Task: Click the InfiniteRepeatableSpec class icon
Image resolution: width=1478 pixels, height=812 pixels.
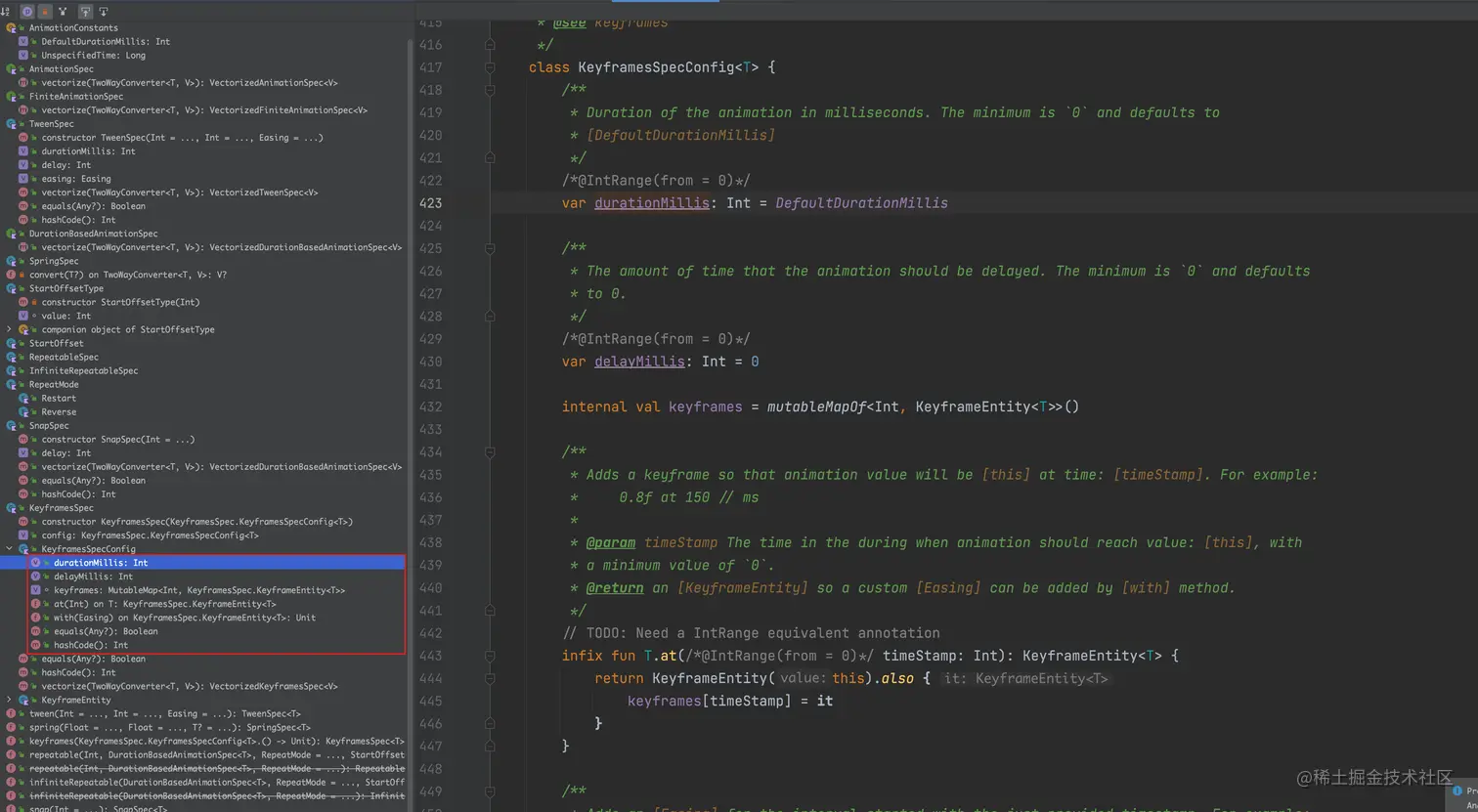Action: coord(12,370)
